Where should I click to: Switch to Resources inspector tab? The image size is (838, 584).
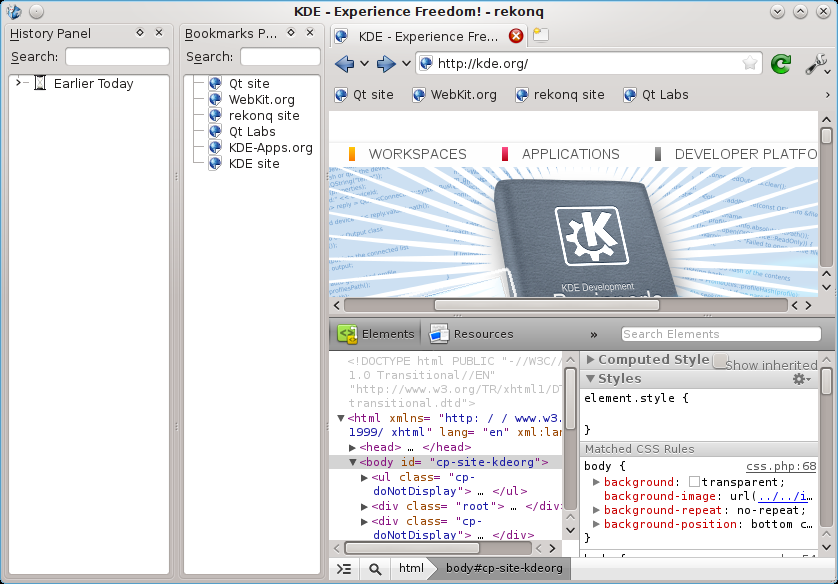click(x=471, y=334)
